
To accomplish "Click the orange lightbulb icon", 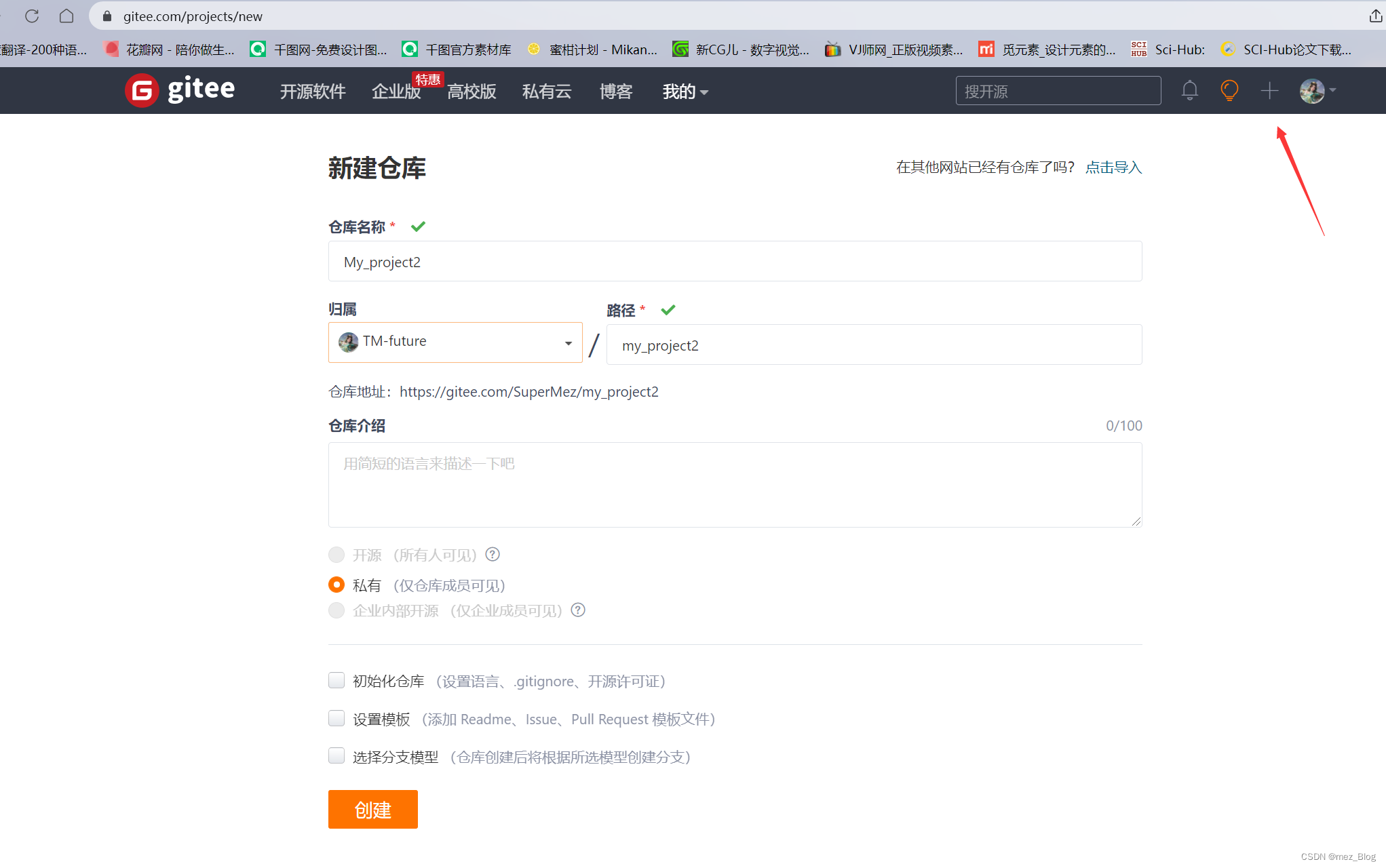I will click(x=1229, y=90).
